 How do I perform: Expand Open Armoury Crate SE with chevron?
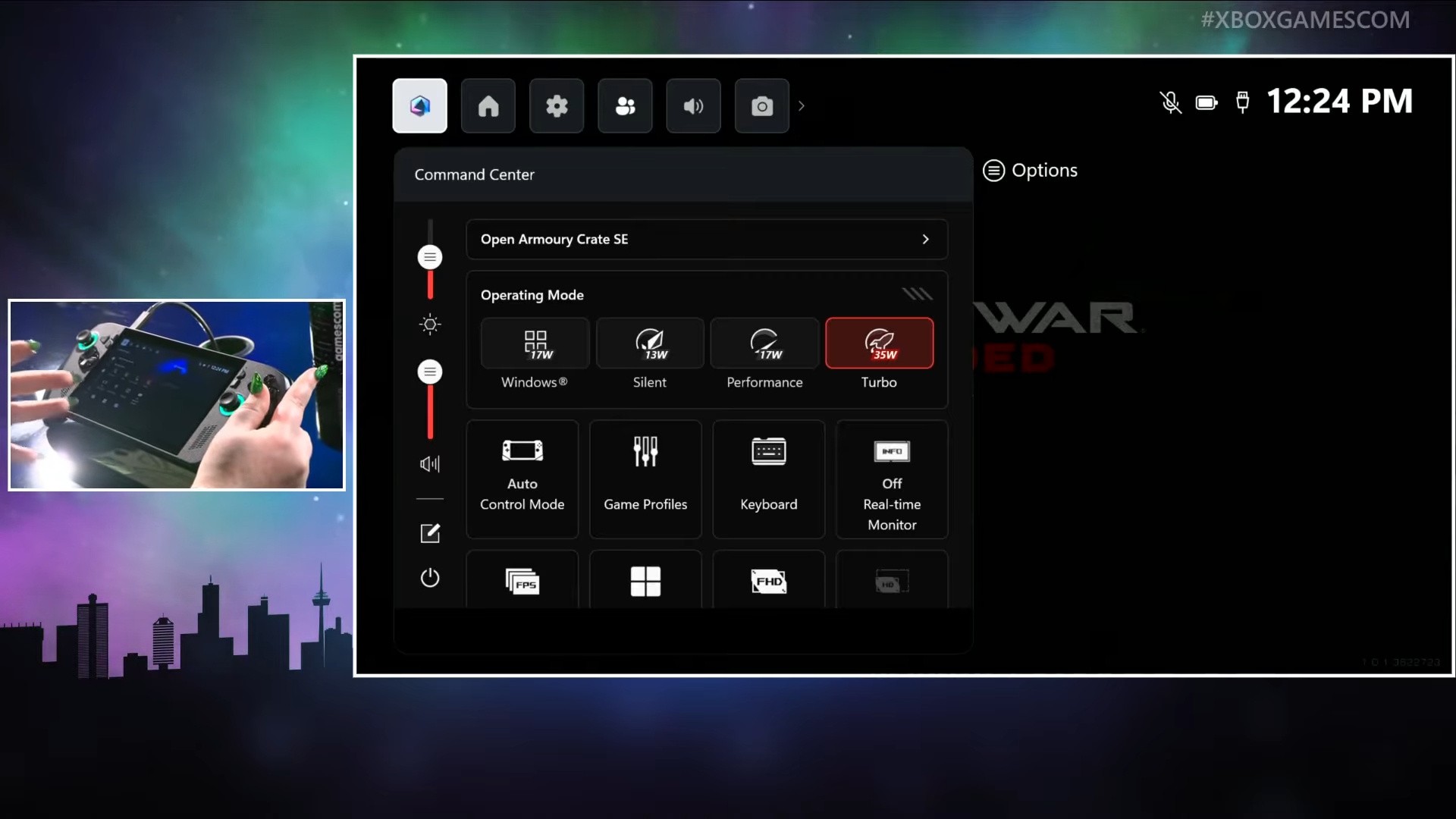tap(925, 239)
